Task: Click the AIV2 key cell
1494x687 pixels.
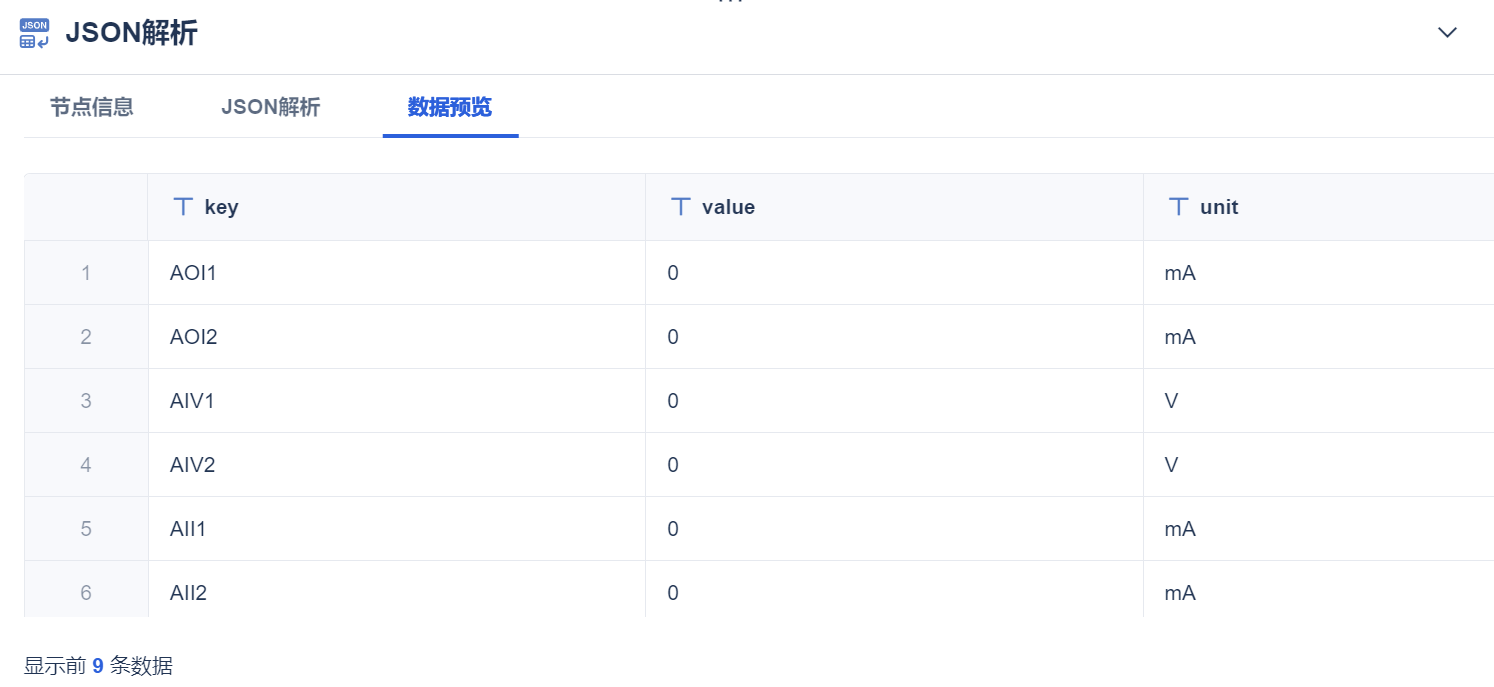Action: tap(193, 465)
